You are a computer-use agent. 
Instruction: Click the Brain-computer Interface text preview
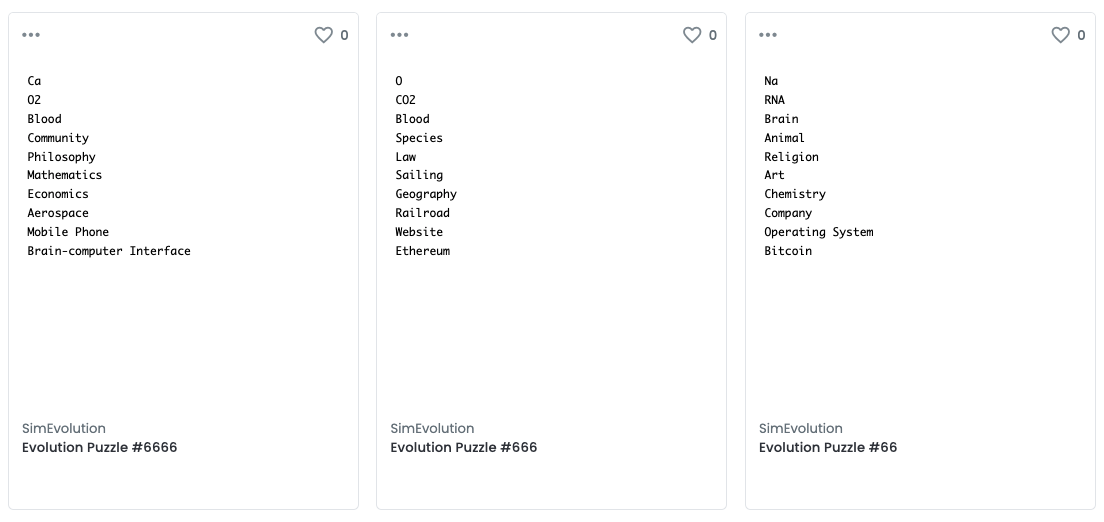109,251
